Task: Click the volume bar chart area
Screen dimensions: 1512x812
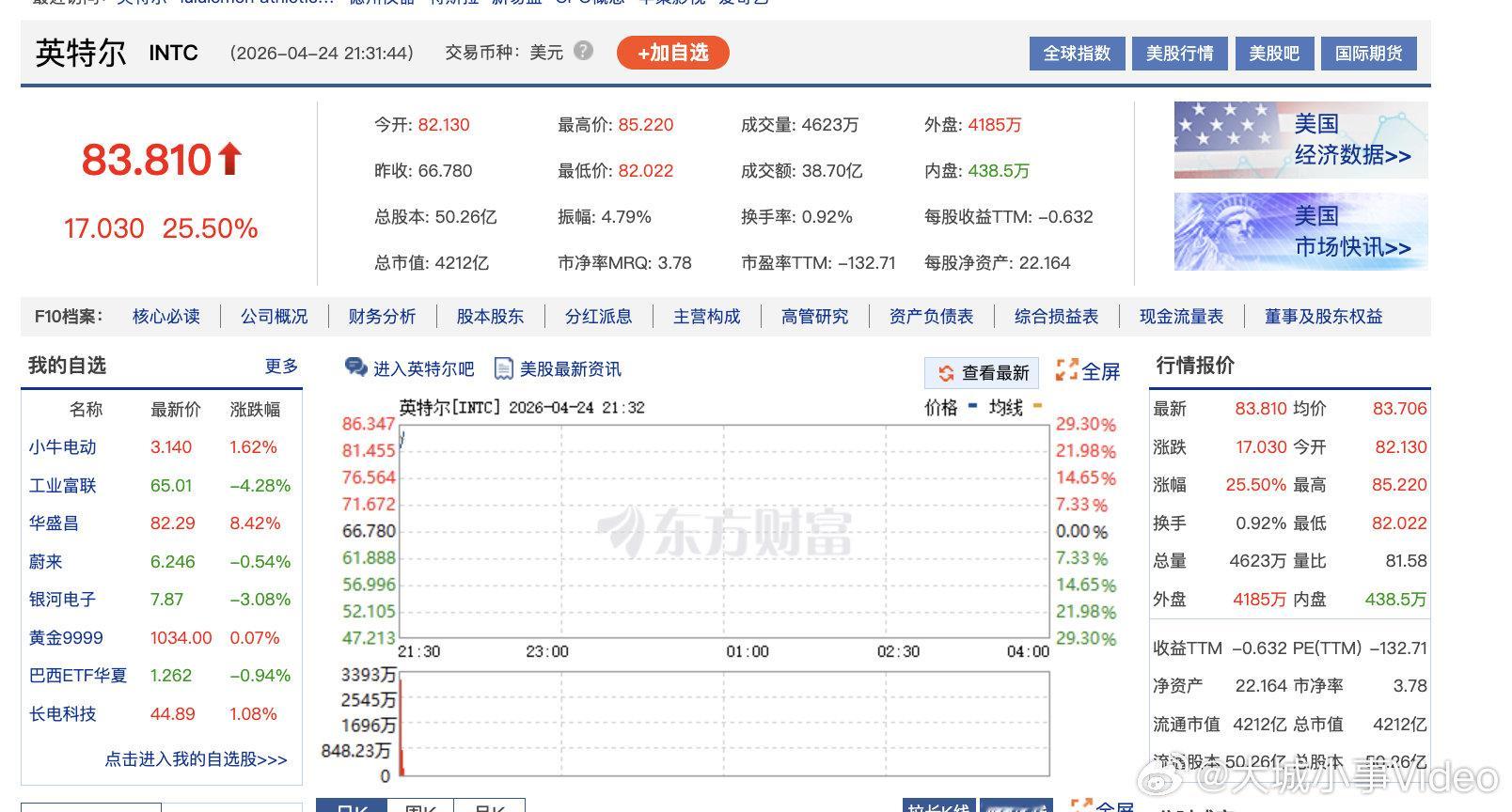Action: click(x=724, y=722)
